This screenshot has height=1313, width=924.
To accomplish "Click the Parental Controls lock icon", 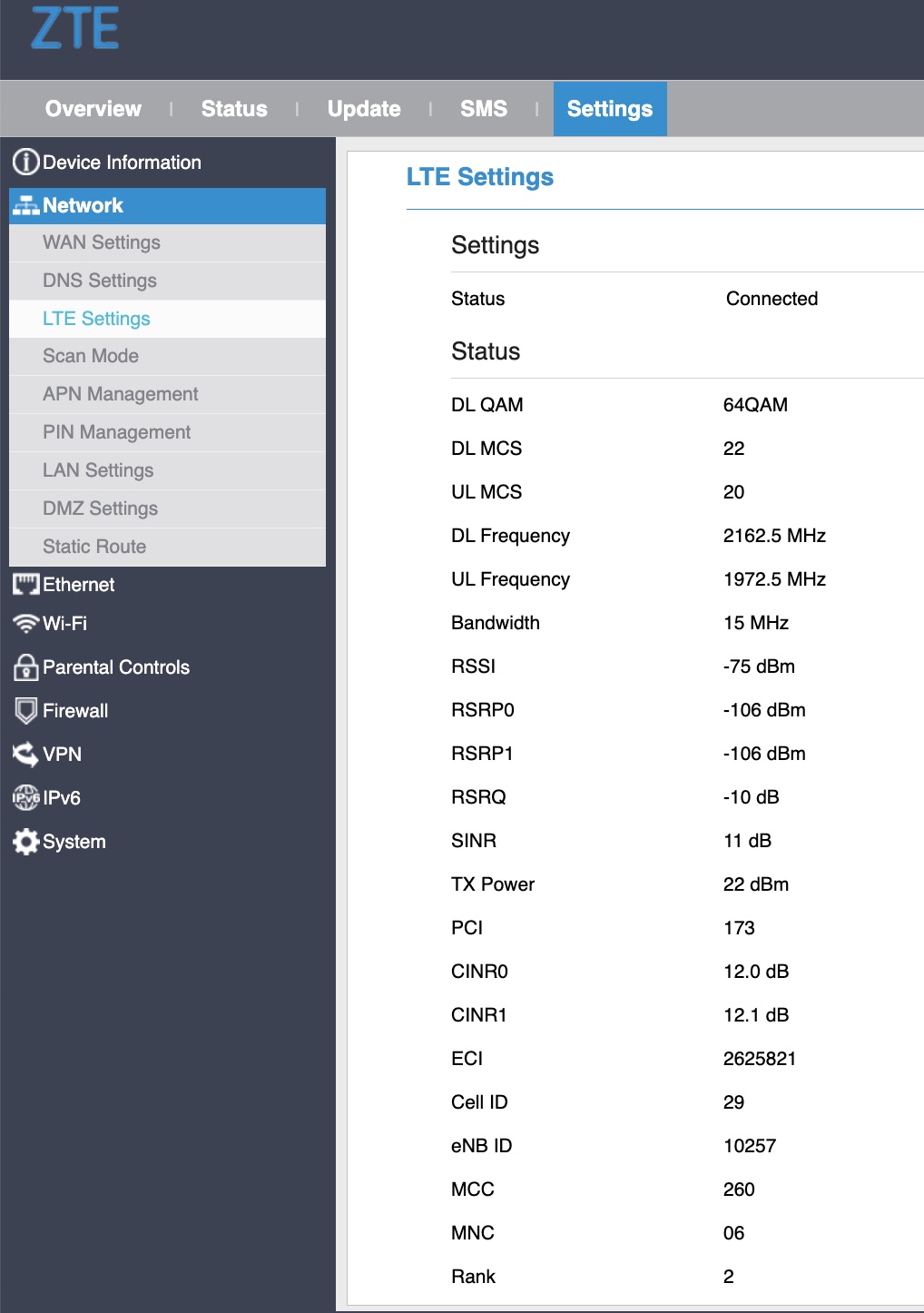I will pyautogui.click(x=25, y=667).
